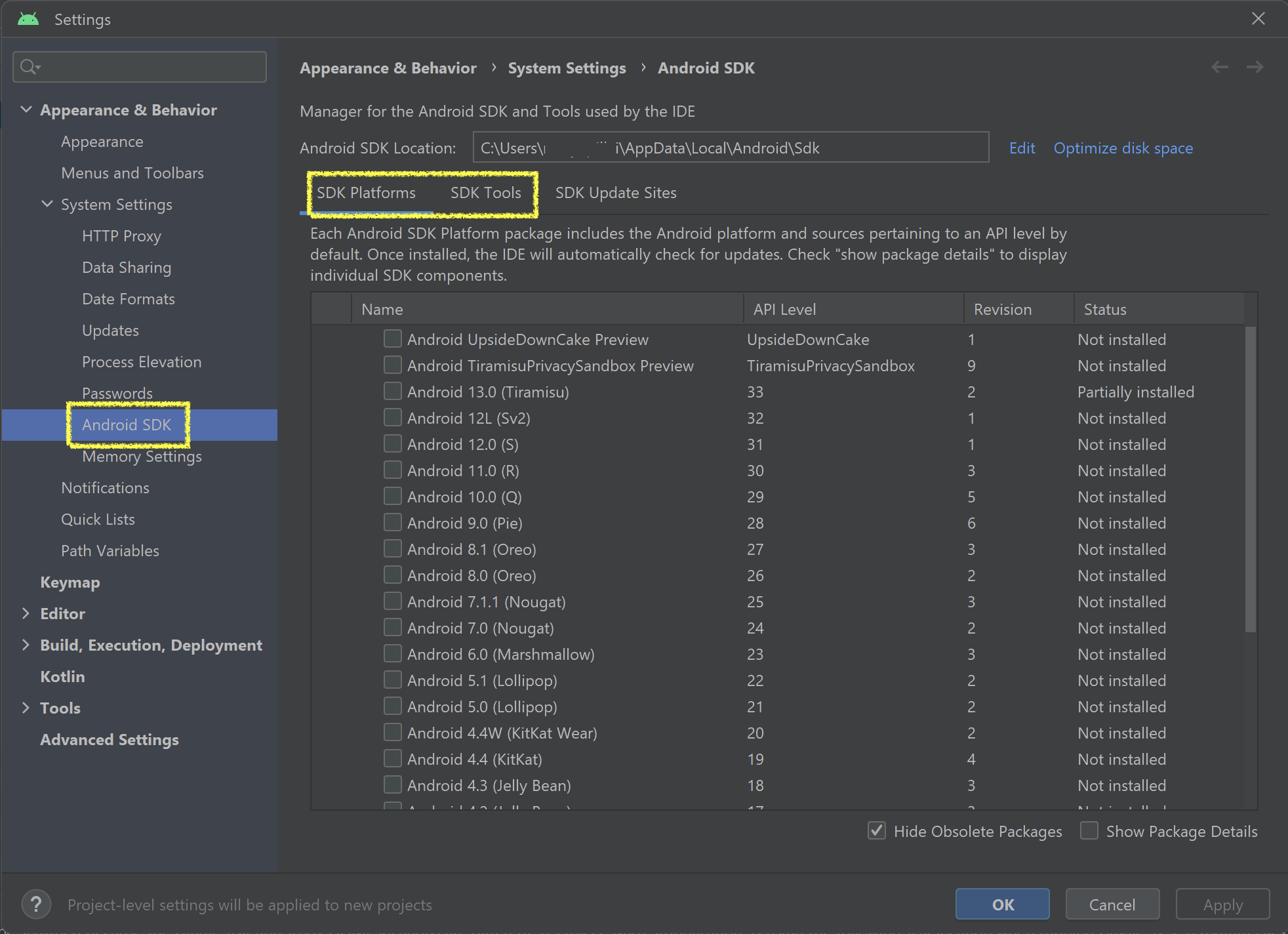Screen dimensions: 1288x934
Task: Check Android 9.0 (Pie) checkbox
Action: 393,522
